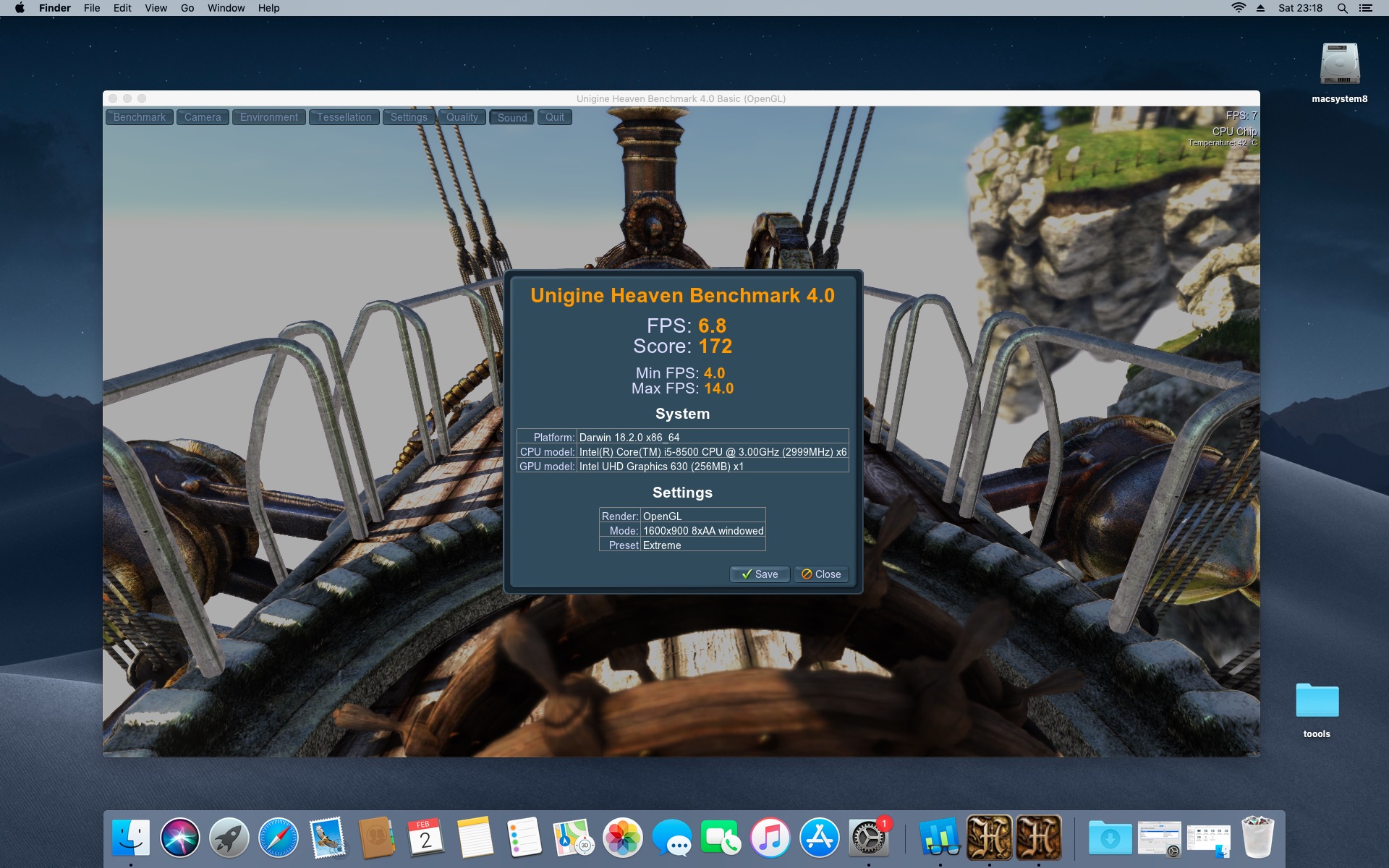The height and width of the screenshot is (868, 1389).
Task: Launch Siri from the dock
Action: 180,838
